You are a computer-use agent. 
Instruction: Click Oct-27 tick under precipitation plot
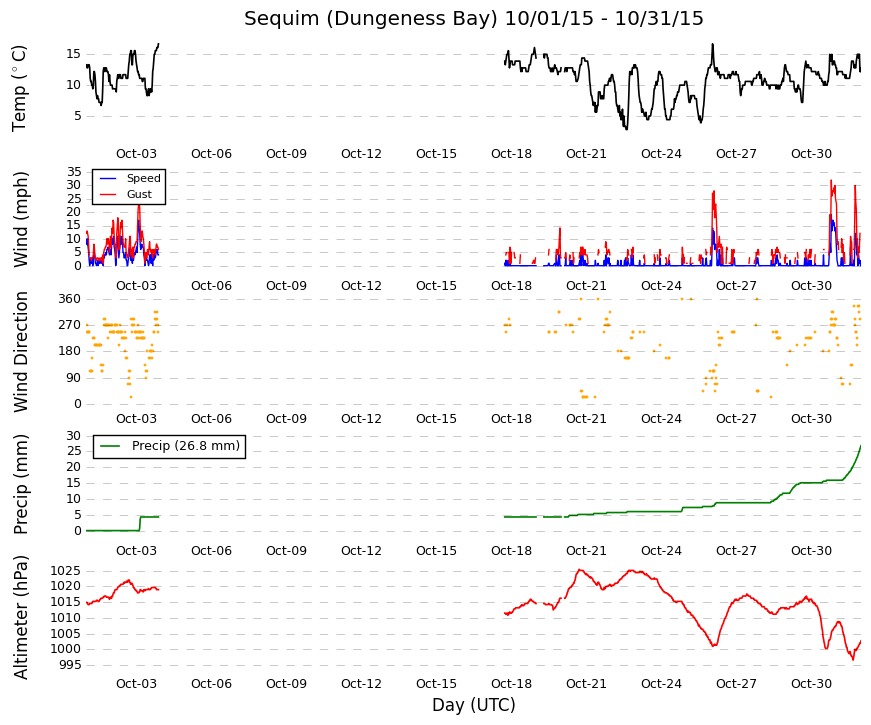(x=736, y=551)
